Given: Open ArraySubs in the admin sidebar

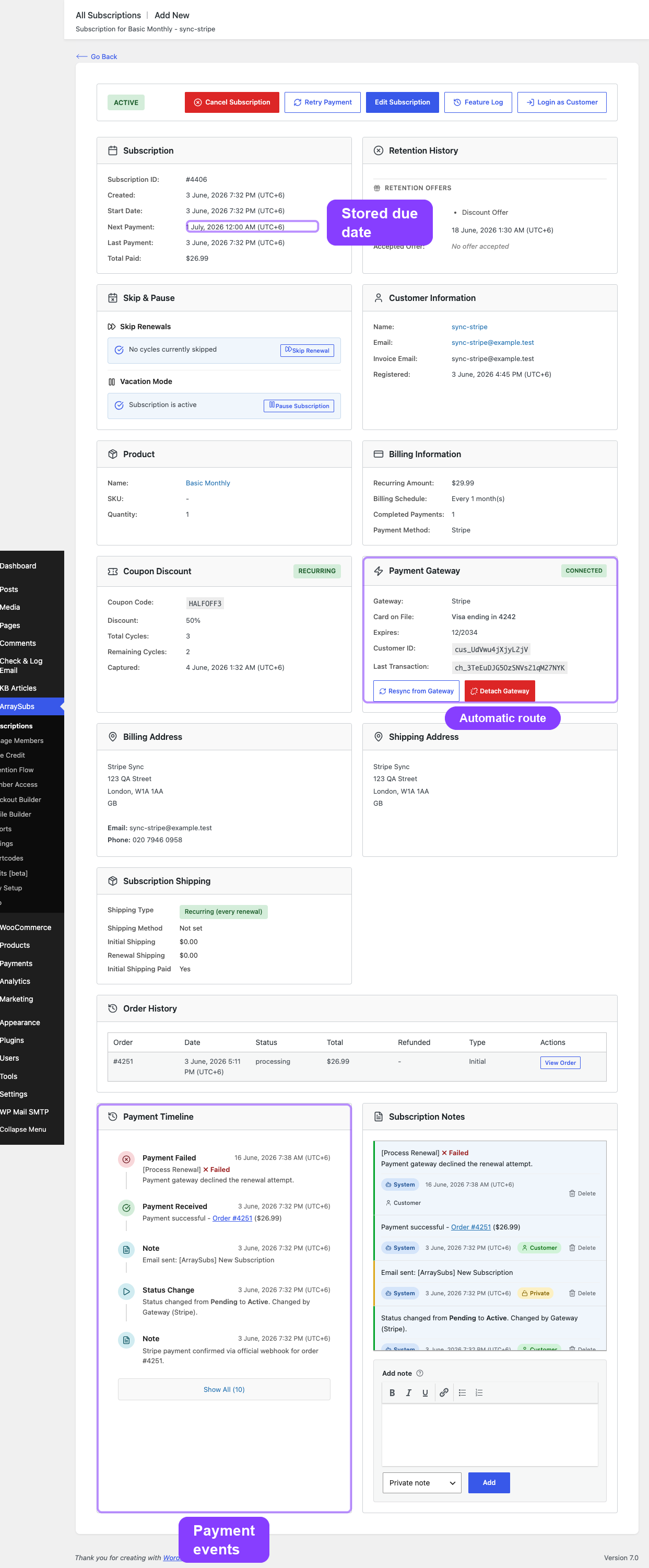Looking at the screenshot, I should (32, 707).
